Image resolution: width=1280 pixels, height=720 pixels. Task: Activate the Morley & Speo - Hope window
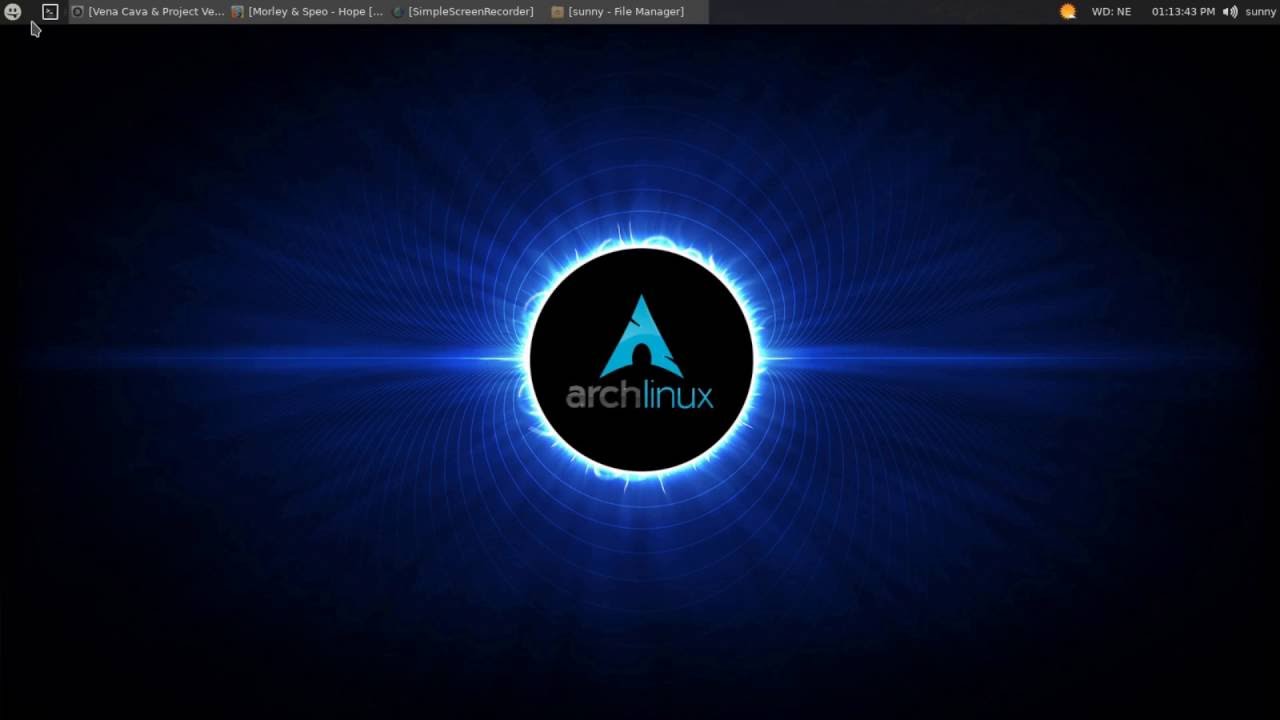(308, 12)
